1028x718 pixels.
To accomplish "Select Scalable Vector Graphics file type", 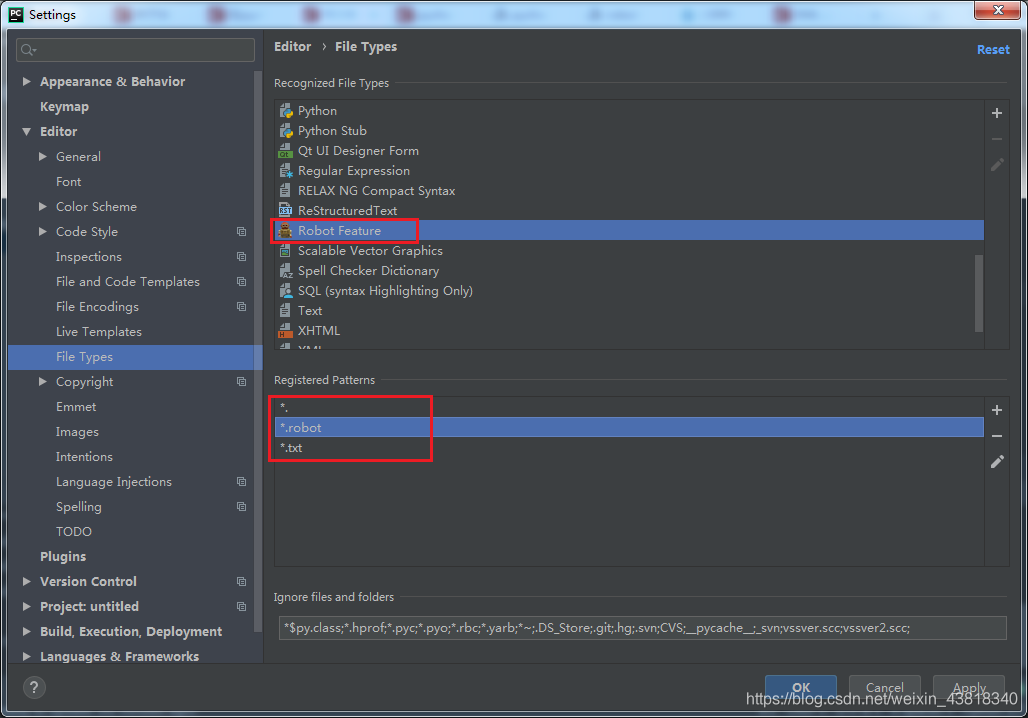I will click(x=629, y=250).
